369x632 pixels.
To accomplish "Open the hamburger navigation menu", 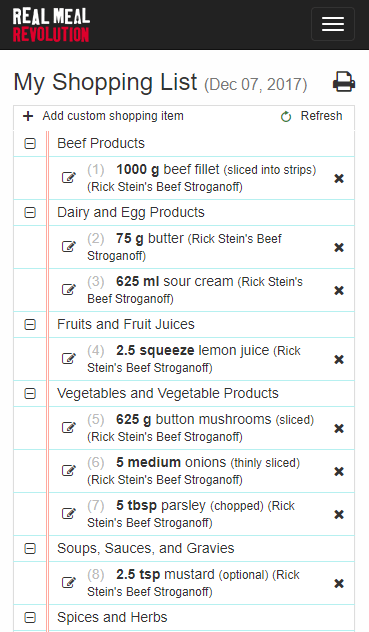I will 333,24.
